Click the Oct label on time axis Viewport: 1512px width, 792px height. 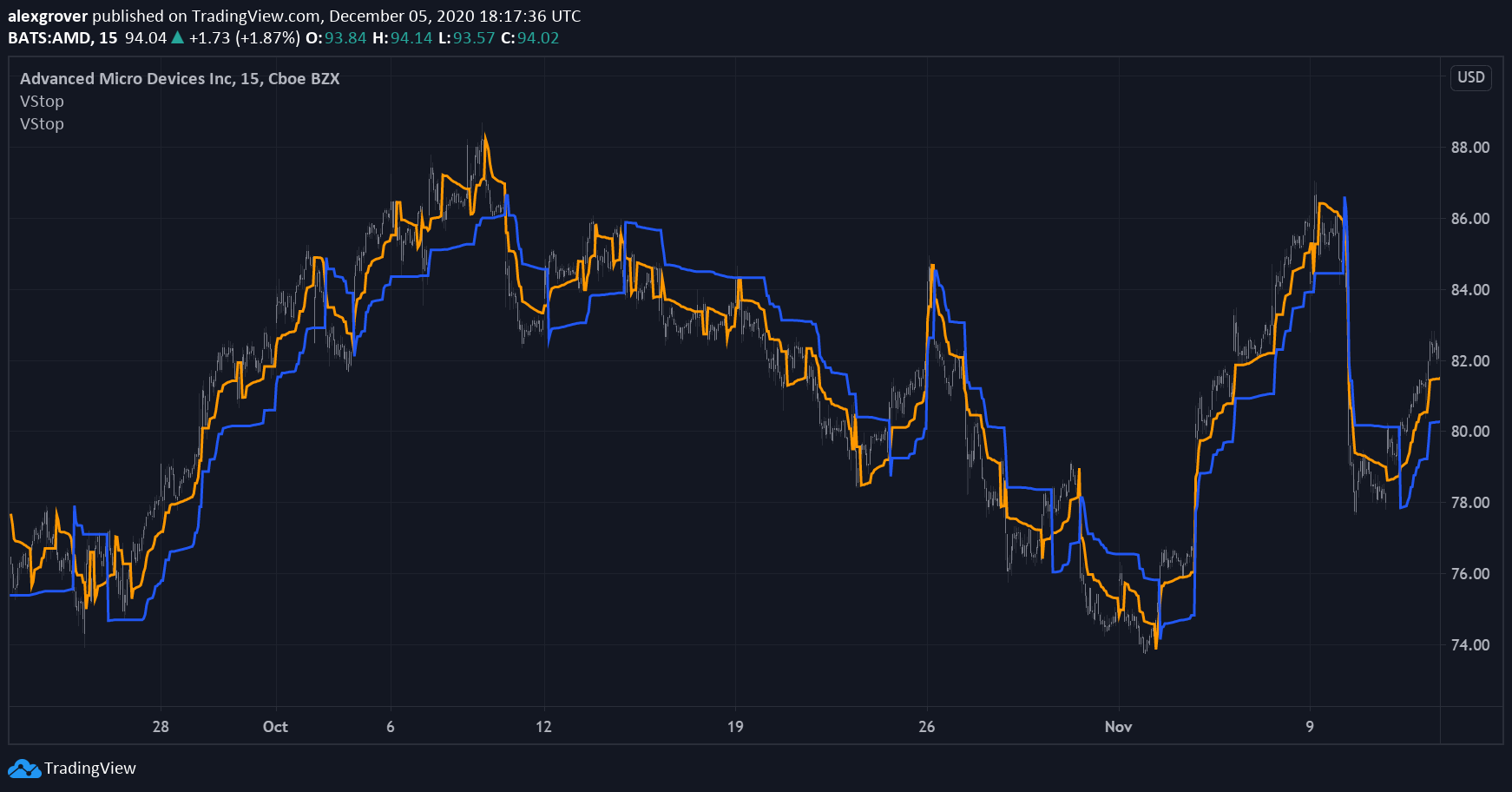coord(275,727)
